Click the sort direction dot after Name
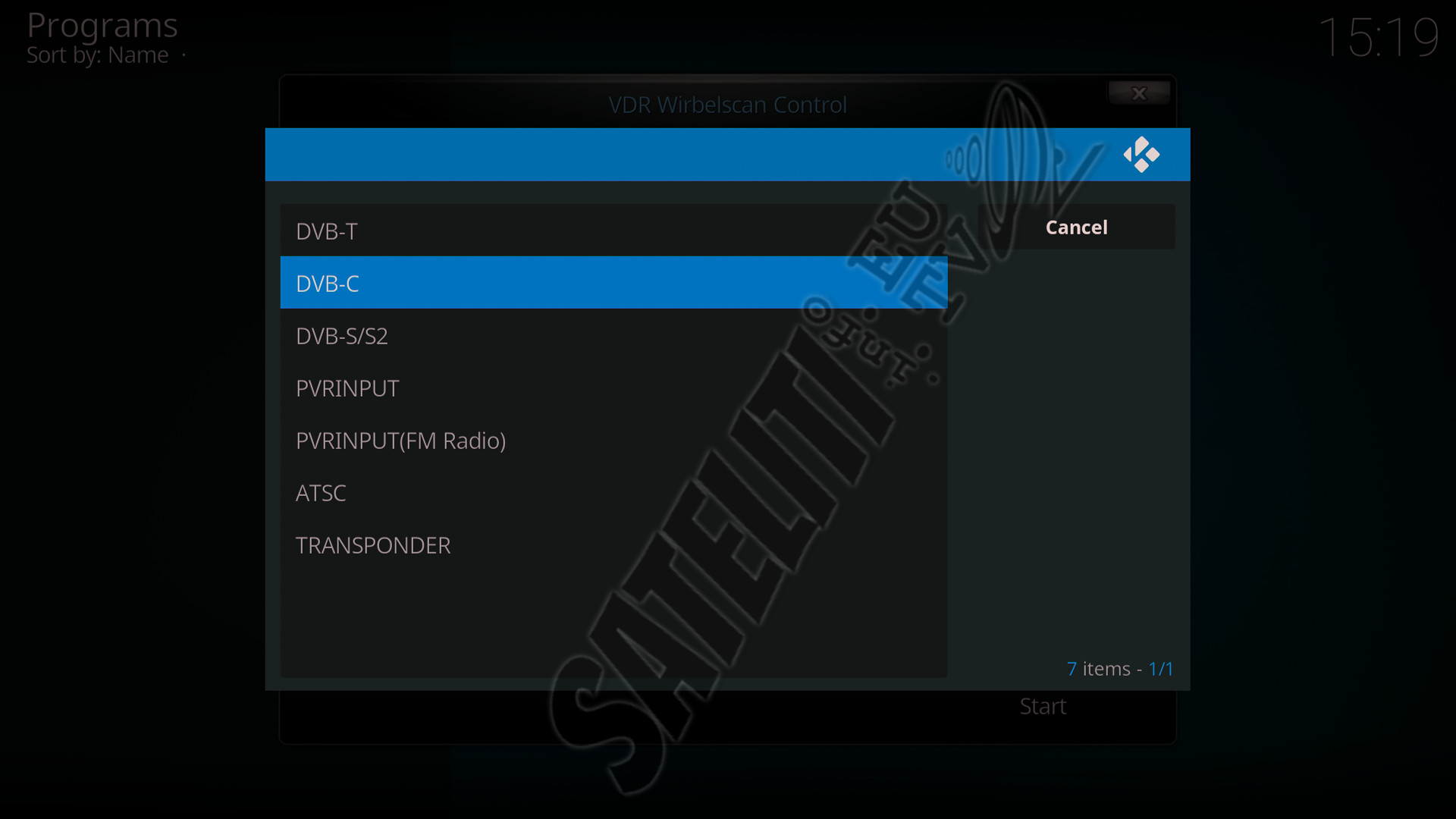Screen dimensions: 1456x819 184,55
